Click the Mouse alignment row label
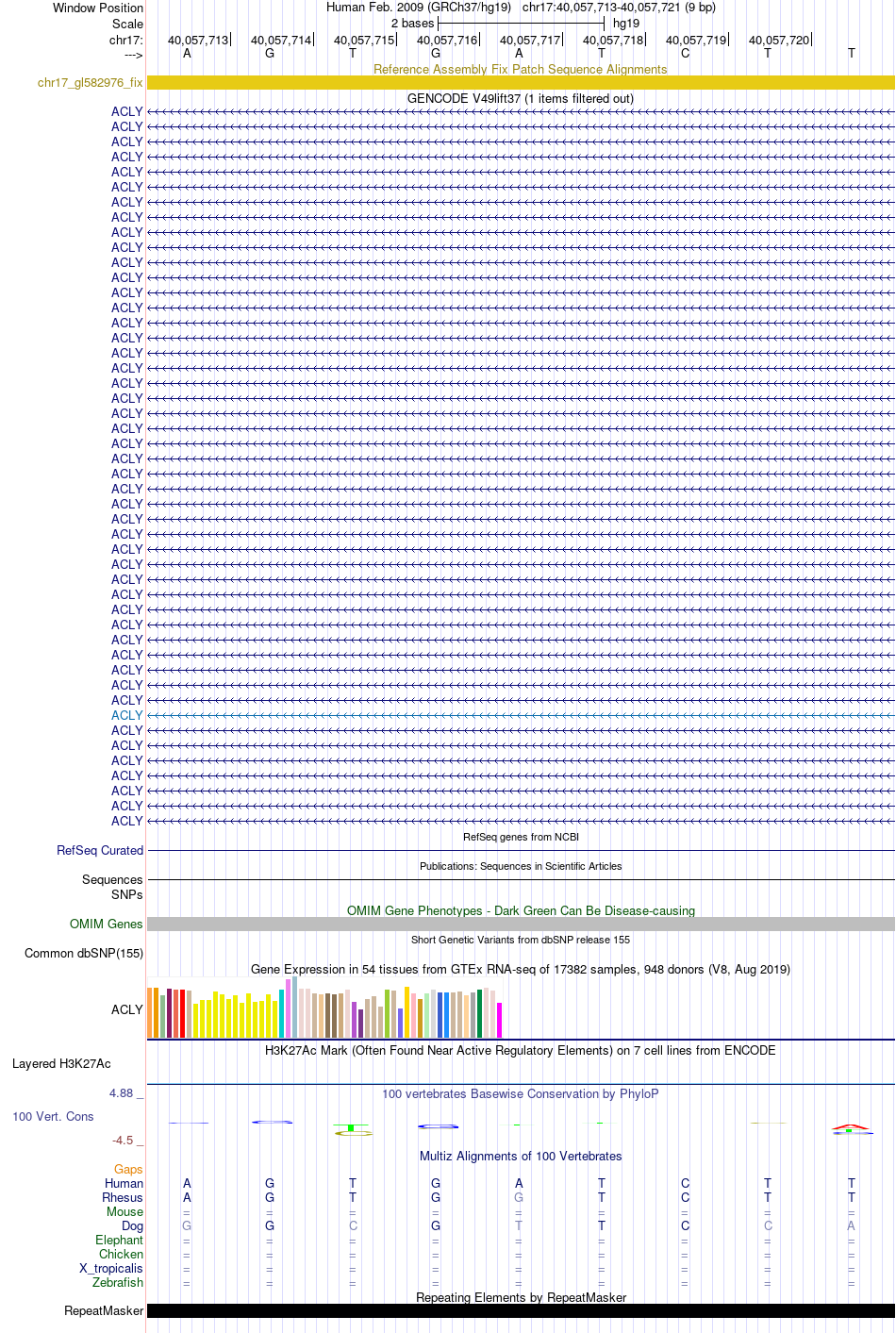 (124, 1211)
